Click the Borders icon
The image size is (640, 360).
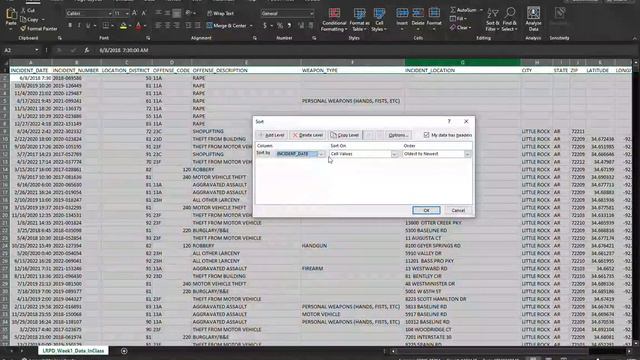(105, 26)
